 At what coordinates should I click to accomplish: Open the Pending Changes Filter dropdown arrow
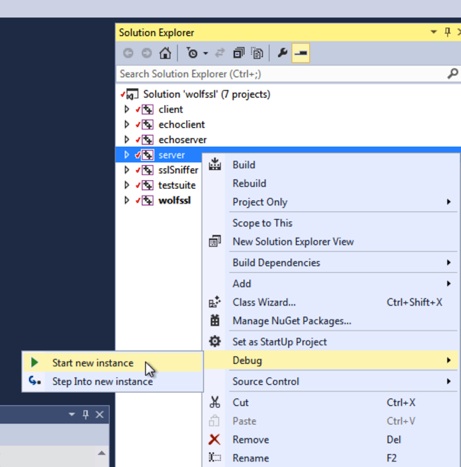click(205, 53)
